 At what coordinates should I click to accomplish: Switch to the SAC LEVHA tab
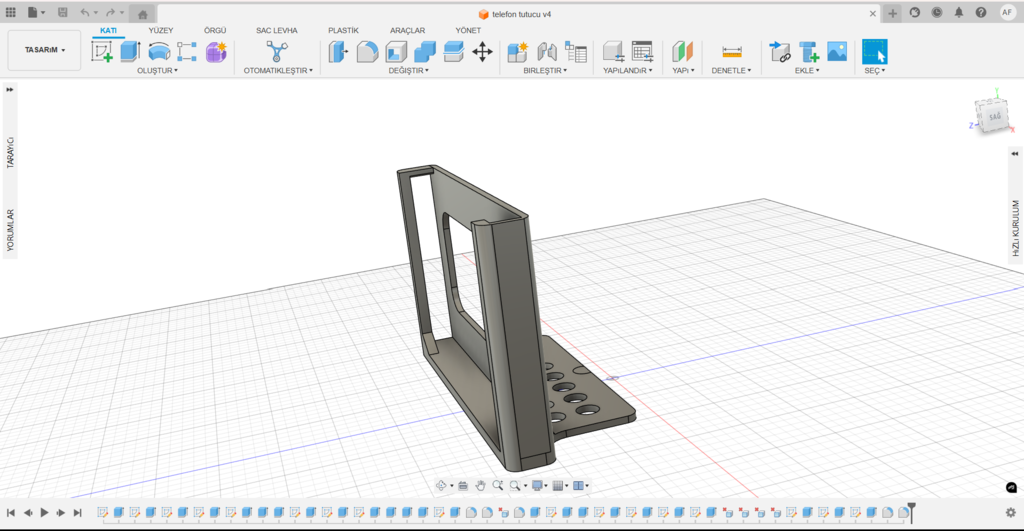tap(276, 31)
